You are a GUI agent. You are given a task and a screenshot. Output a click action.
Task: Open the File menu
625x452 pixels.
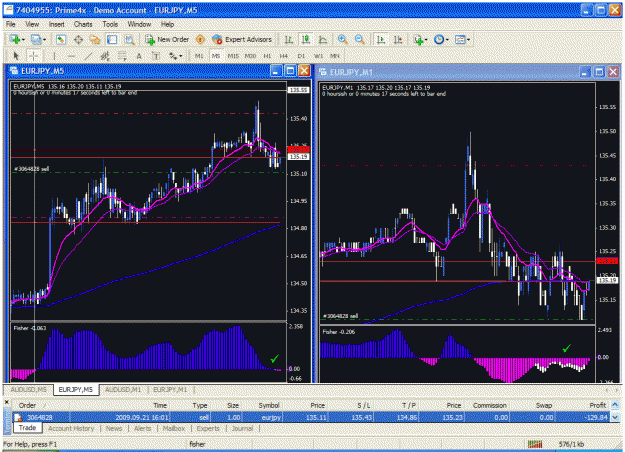click(x=11, y=24)
